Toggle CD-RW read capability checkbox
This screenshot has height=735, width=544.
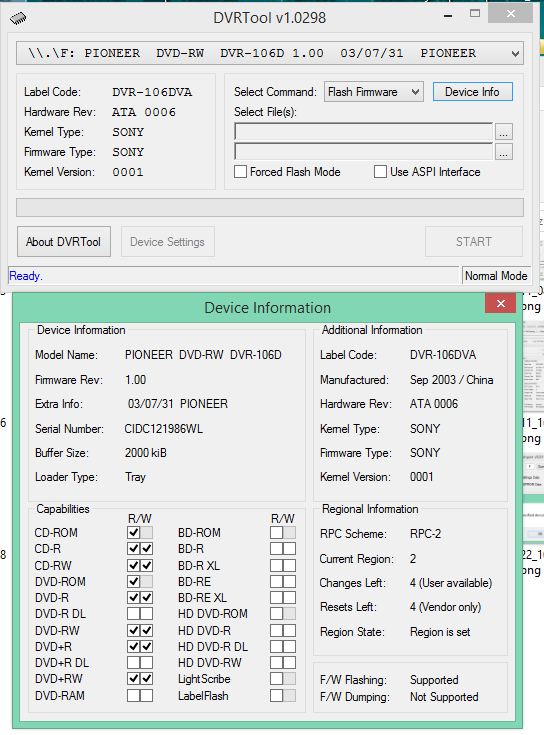coord(134,565)
